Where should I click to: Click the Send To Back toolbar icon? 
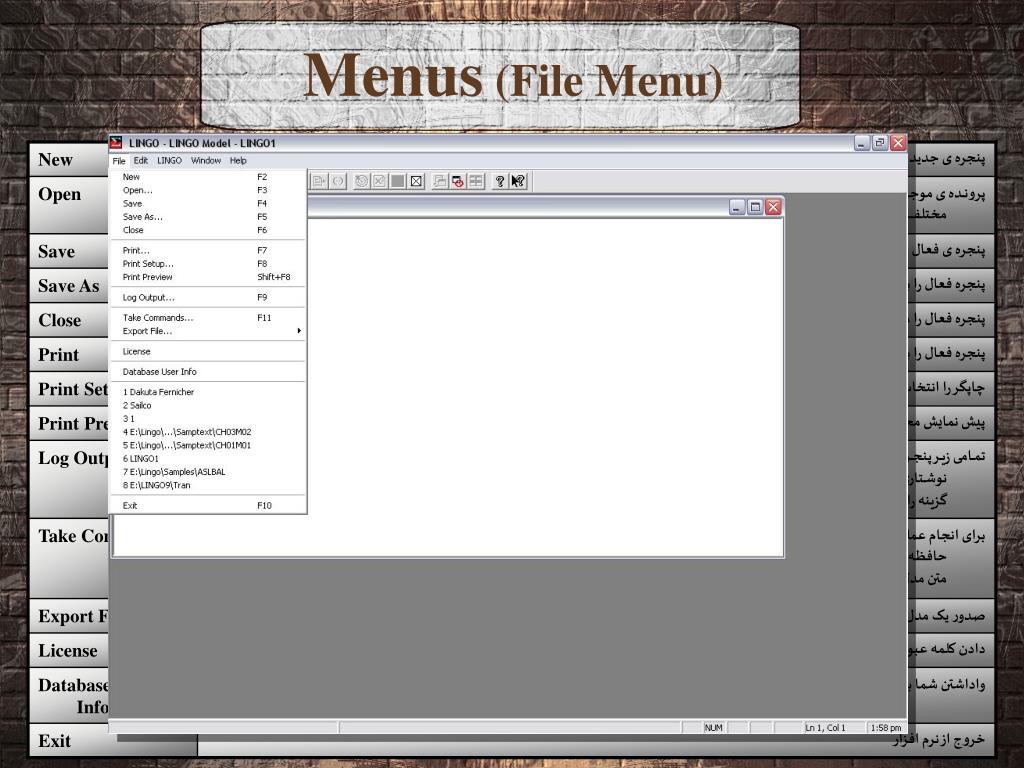pos(440,181)
